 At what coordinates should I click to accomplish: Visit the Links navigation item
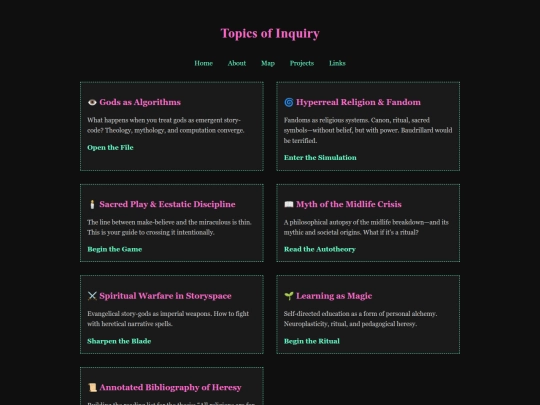point(337,63)
